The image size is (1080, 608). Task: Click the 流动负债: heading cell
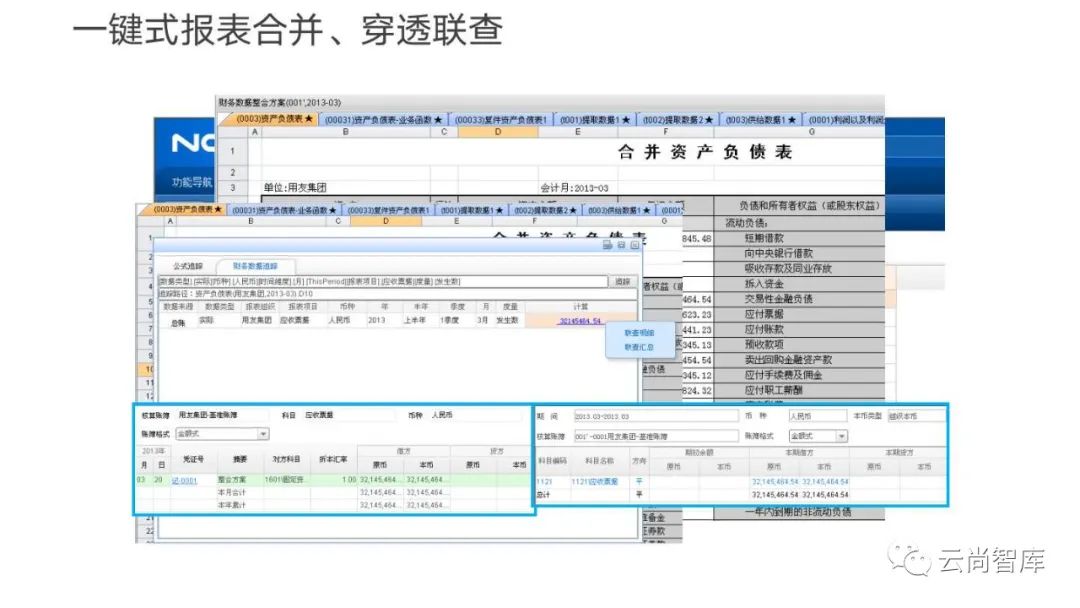799,223
